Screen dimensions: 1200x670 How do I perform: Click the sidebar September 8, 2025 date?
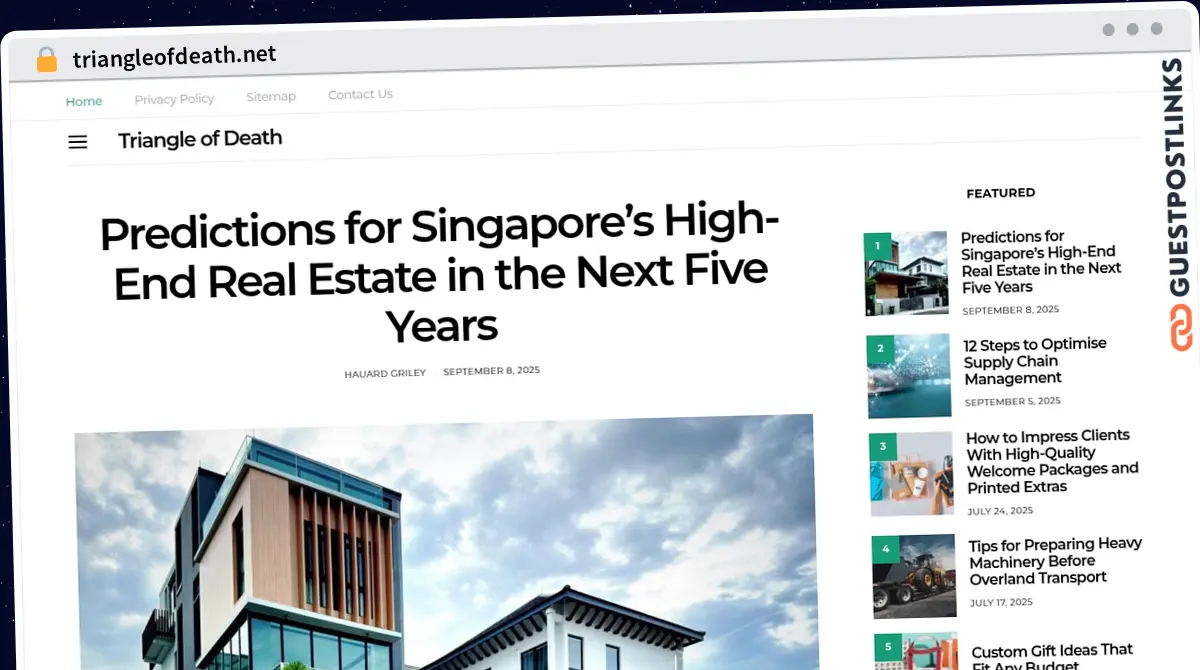pos(1010,310)
